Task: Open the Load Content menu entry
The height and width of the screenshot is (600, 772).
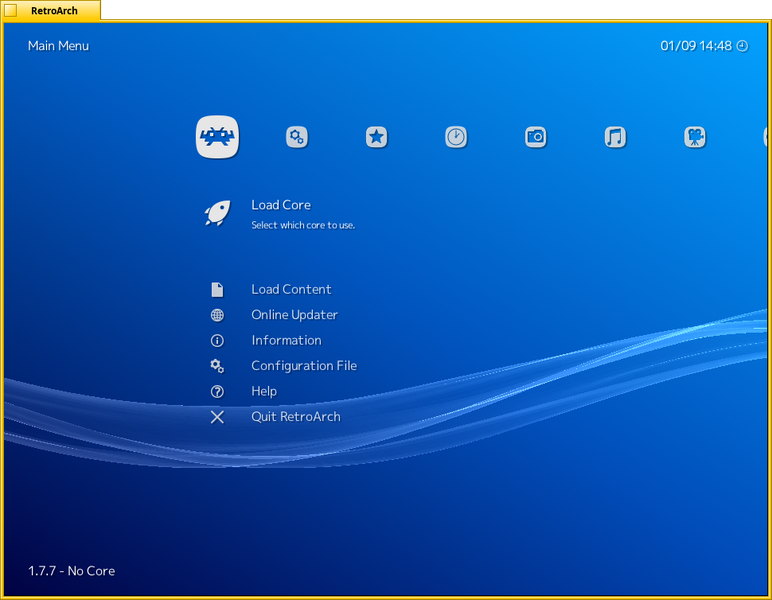Action: click(291, 289)
